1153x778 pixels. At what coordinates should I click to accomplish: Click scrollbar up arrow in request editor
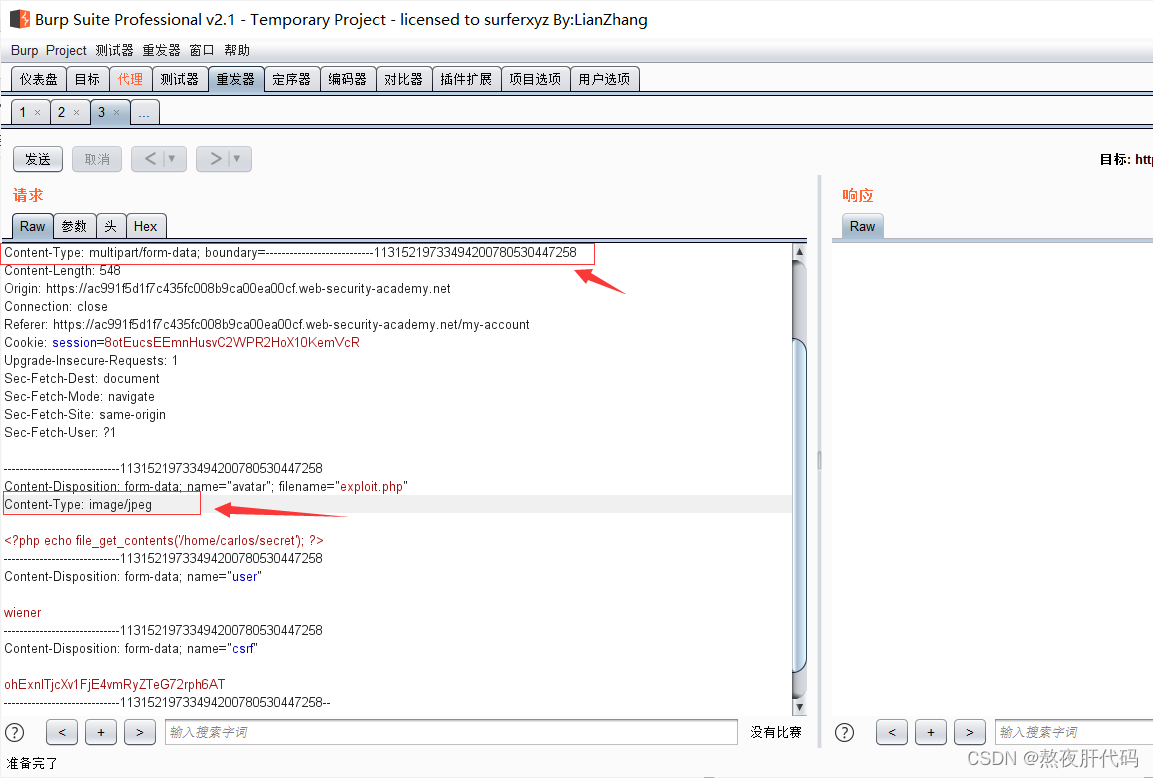[x=799, y=251]
